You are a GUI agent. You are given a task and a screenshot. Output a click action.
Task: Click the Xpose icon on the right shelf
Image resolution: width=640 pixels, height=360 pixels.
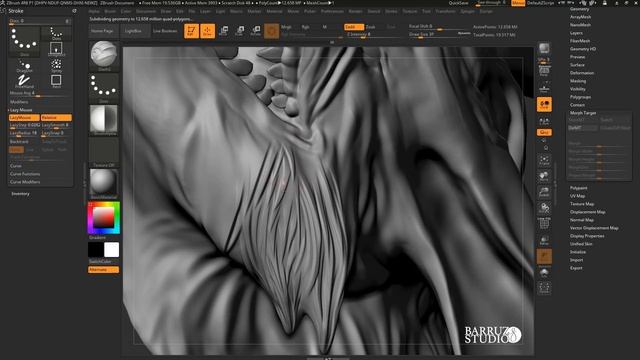(x=544, y=288)
